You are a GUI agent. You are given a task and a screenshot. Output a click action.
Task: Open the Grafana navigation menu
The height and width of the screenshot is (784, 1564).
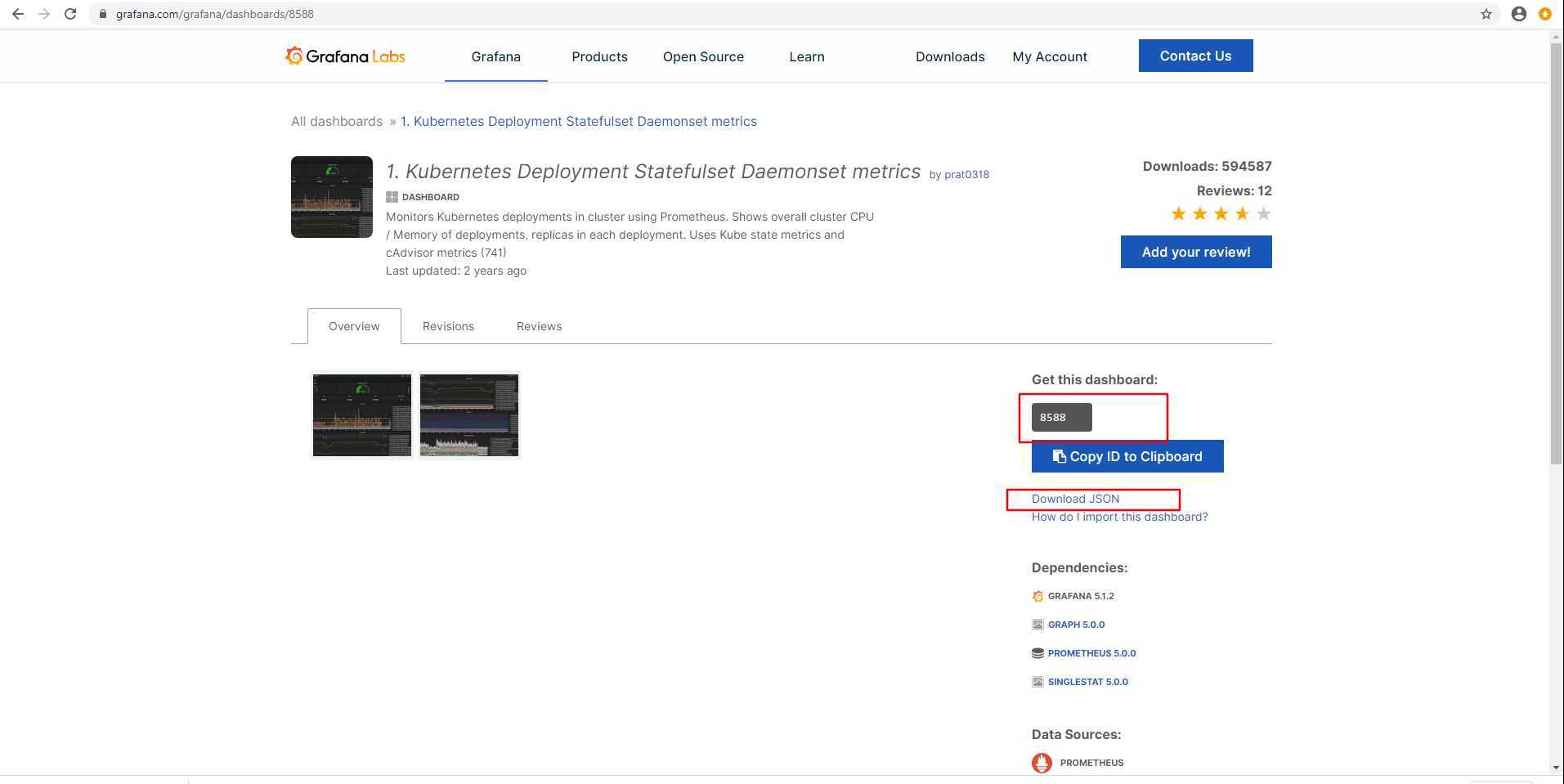click(x=495, y=56)
